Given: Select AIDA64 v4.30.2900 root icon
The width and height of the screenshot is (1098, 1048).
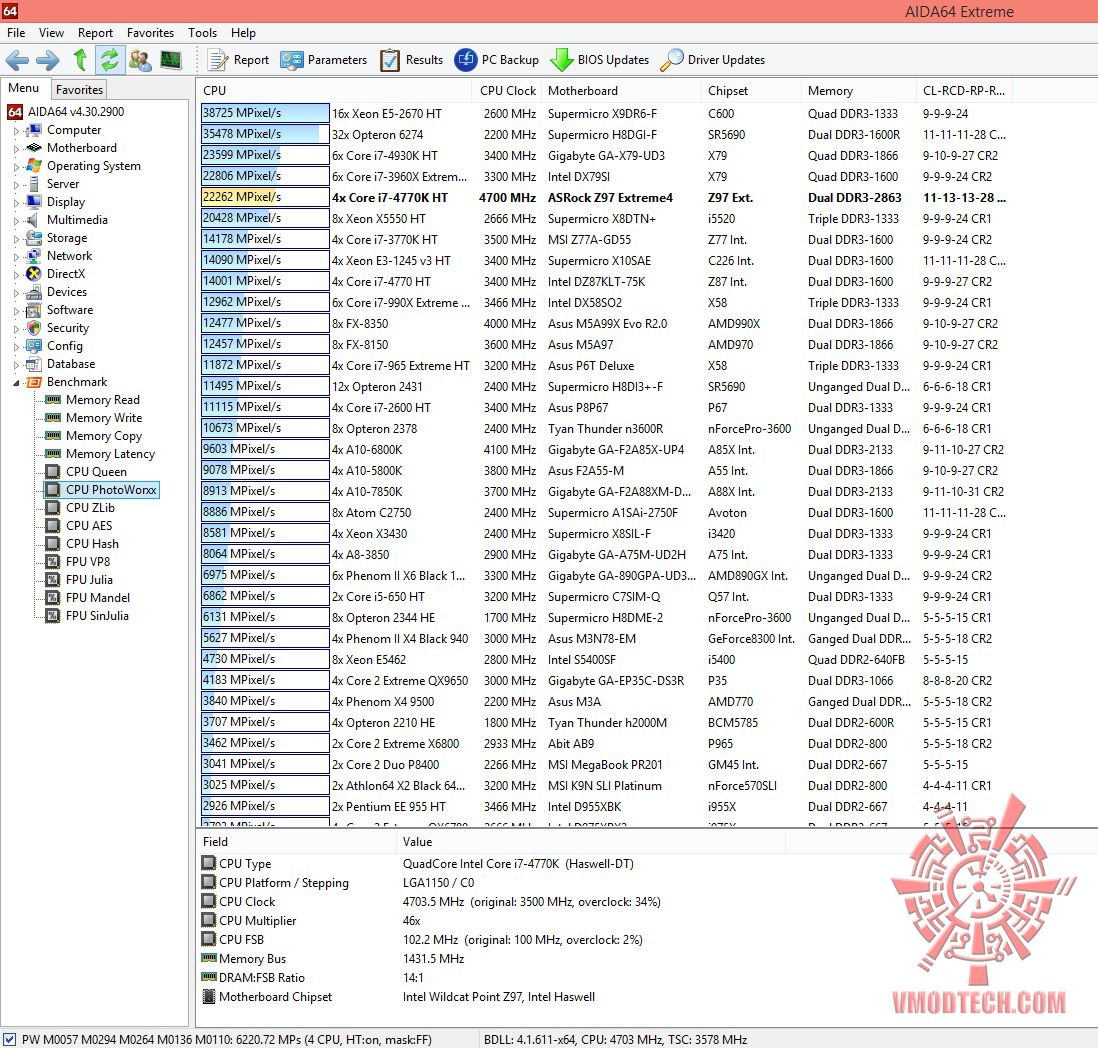Looking at the screenshot, I should click(x=15, y=112).
